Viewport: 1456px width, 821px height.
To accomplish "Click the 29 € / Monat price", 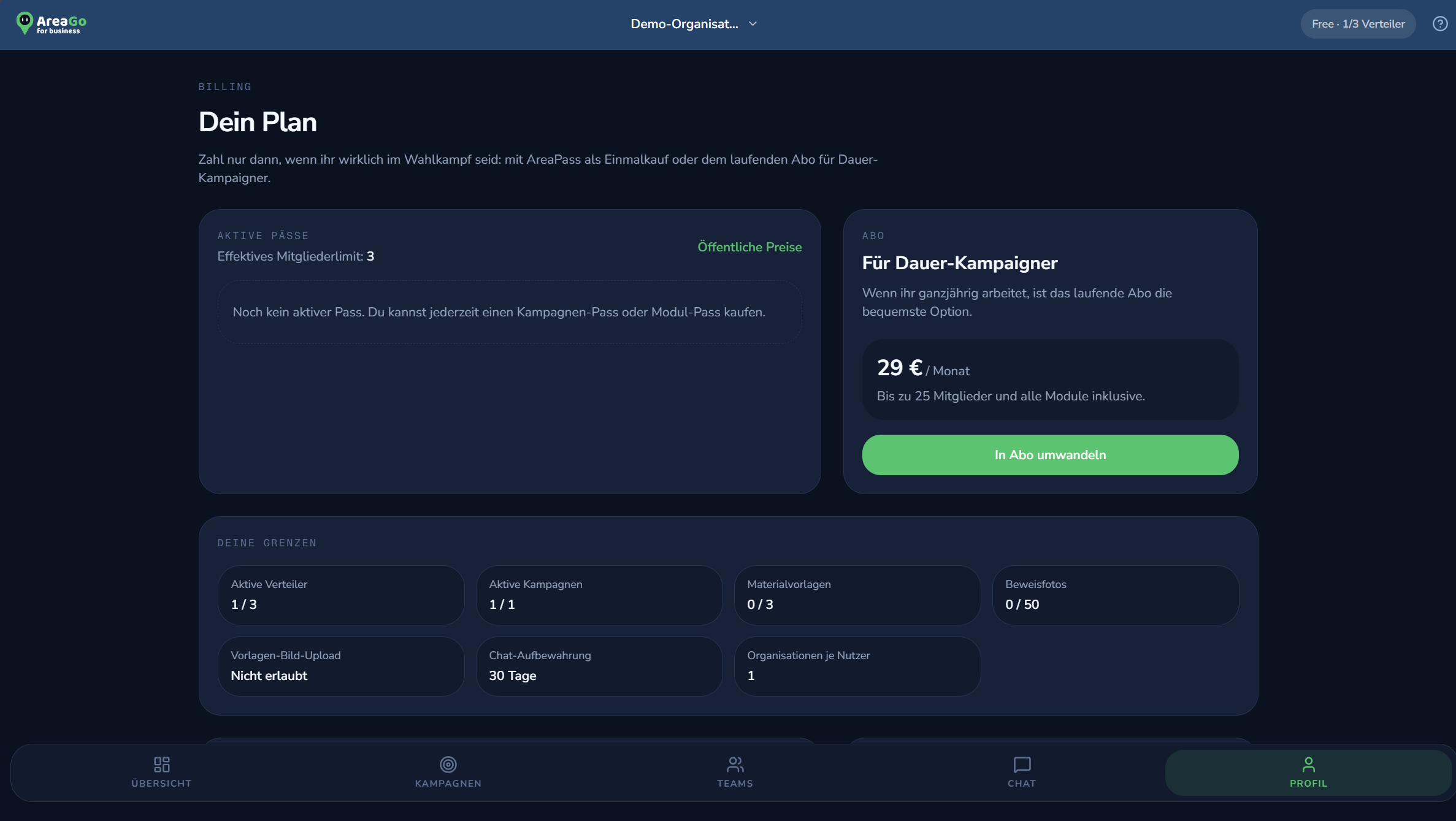I will coord(923,368).
